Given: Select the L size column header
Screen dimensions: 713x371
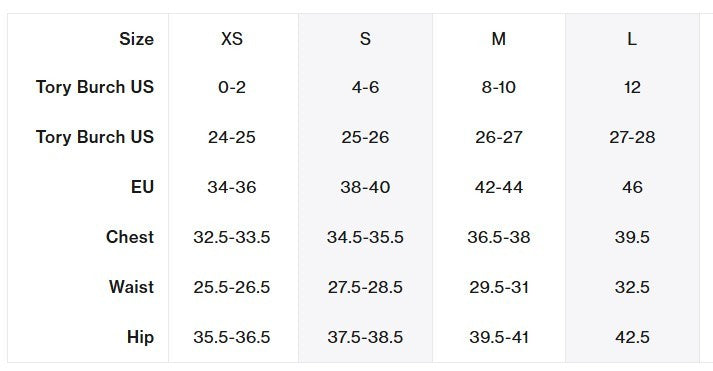Looking at the screenshot, I should pyautogui.click(x=632, y=39).
